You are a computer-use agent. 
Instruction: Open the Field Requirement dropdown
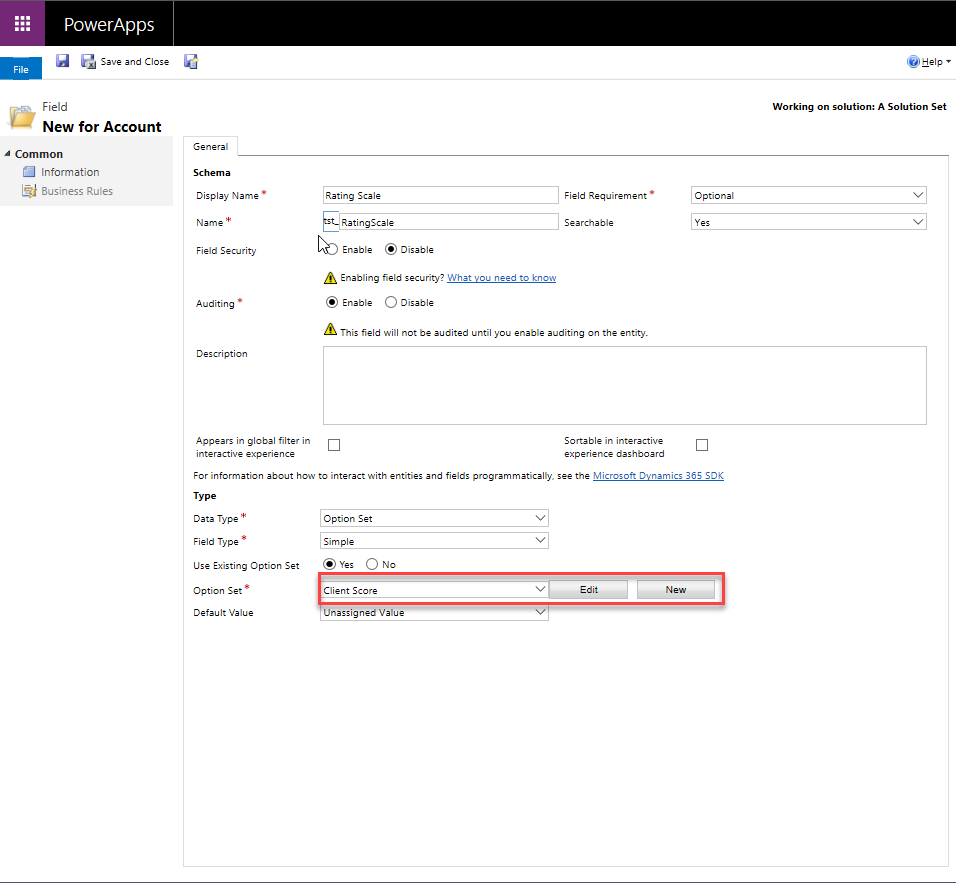(x=808, y=196)
